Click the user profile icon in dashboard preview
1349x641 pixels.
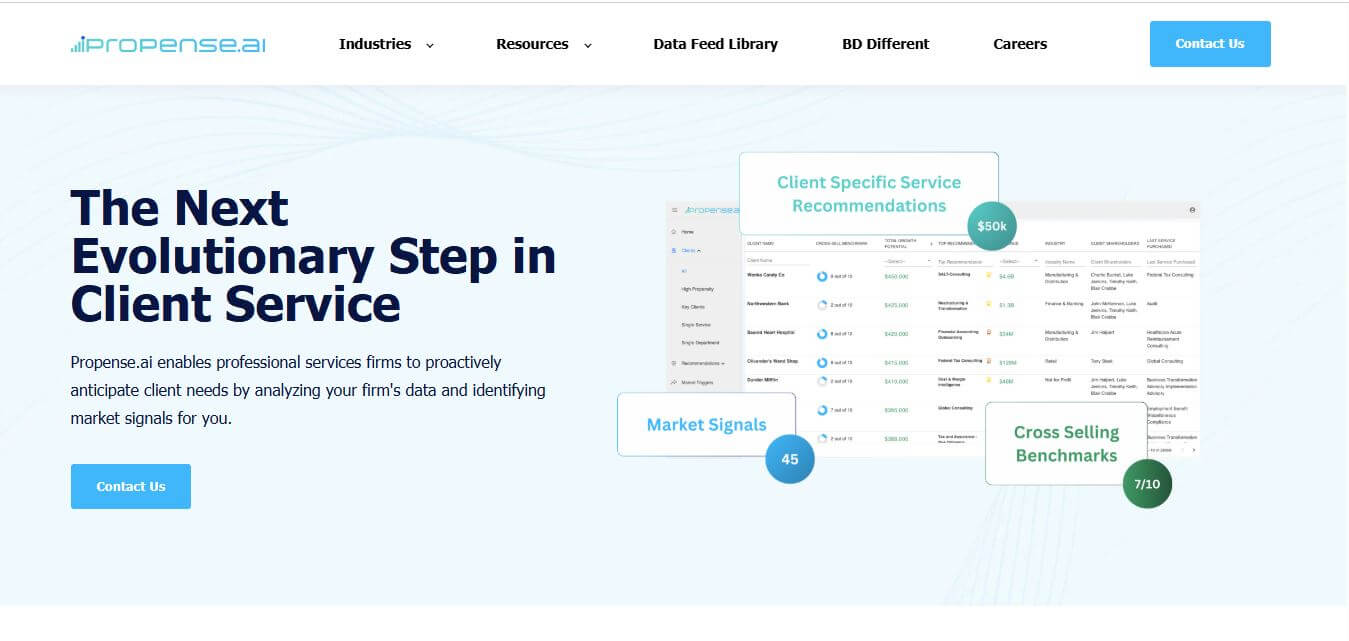coord(1192,210)
